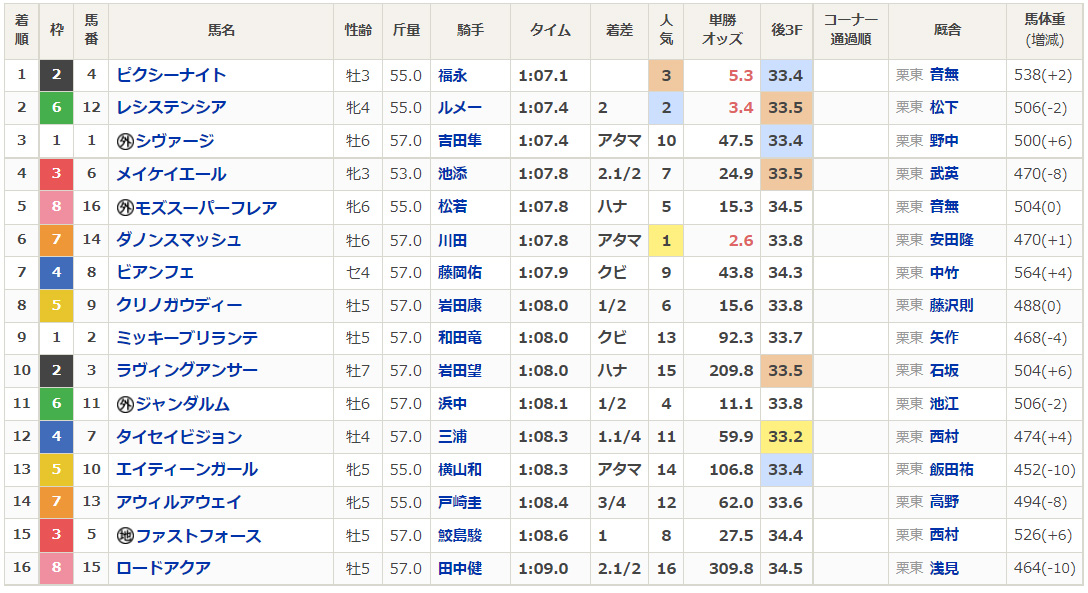Select horse タイセイビジョン

(179, 436)
